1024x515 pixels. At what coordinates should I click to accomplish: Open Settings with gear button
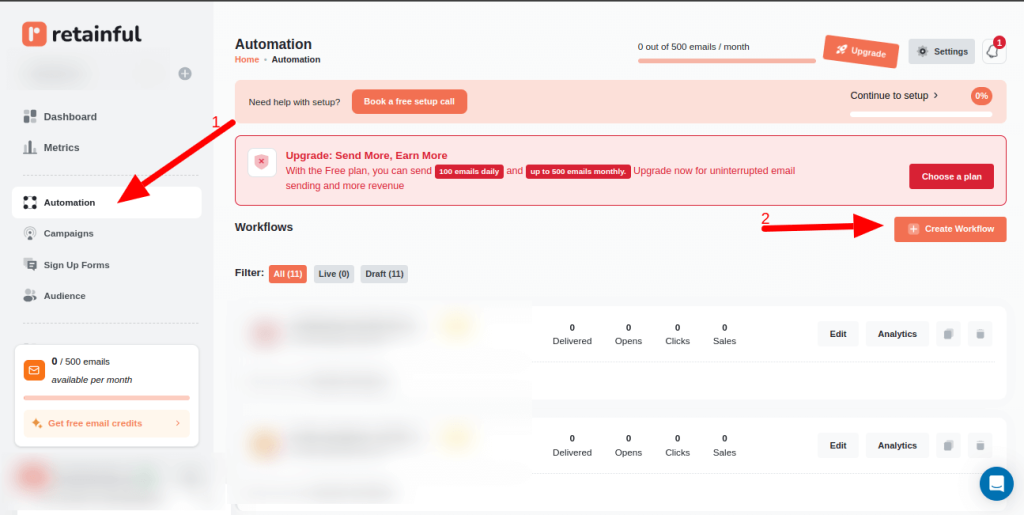click(941, 52)
